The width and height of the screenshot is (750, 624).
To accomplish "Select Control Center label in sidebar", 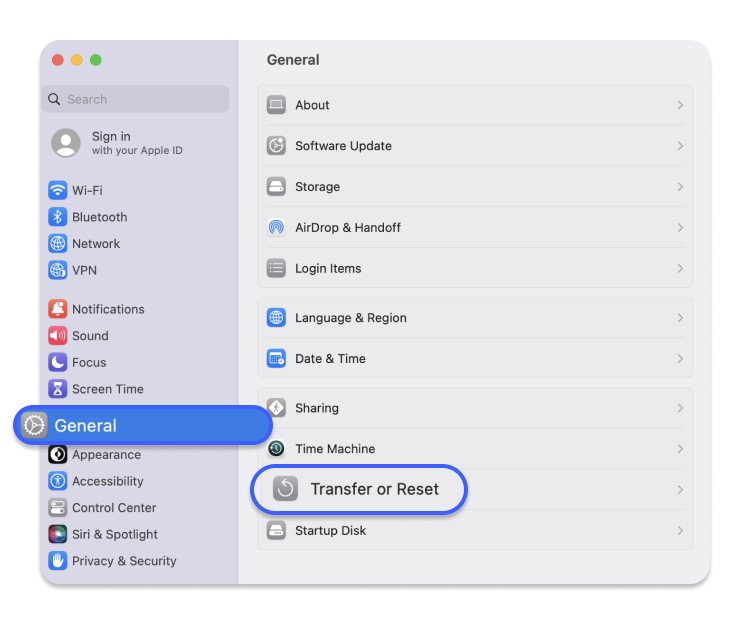I will pyautogui.click(x=114, y=507).
